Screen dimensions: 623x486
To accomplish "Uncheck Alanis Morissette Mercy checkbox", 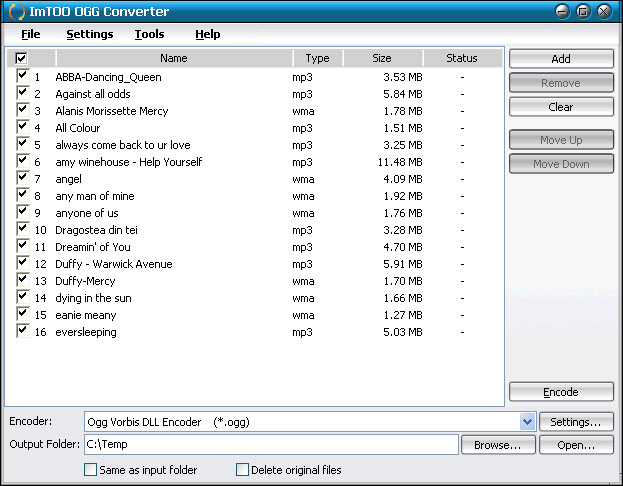I will (x=23, y=110).
